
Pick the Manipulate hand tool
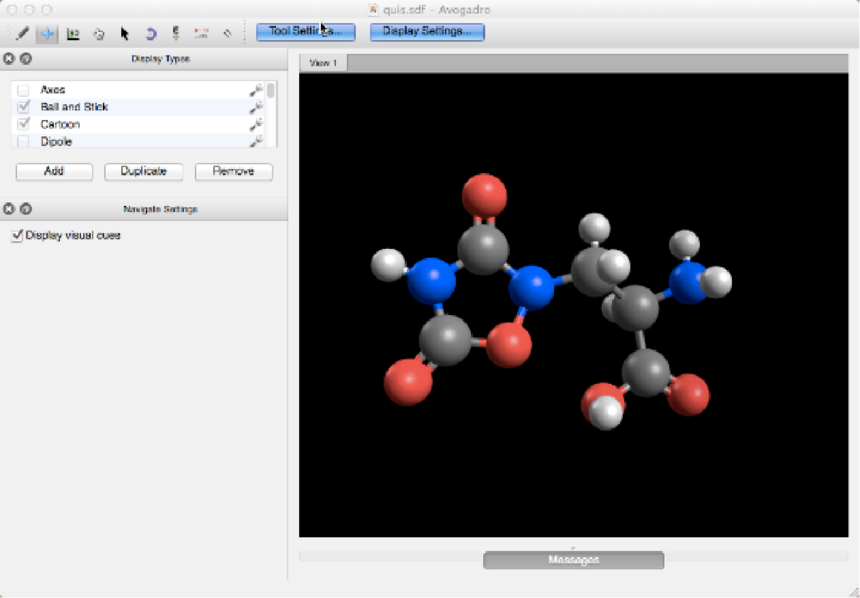point(99,33)
